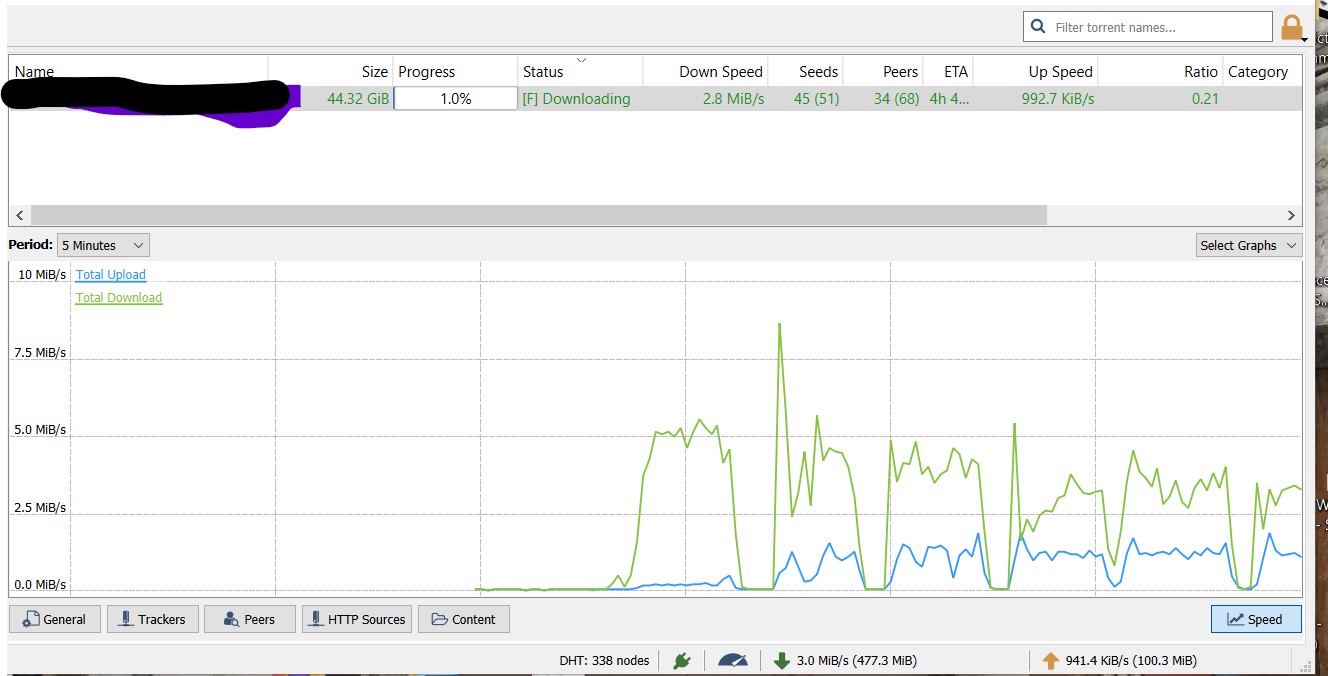Click the 34 (68) peers cell

[896, 98]
